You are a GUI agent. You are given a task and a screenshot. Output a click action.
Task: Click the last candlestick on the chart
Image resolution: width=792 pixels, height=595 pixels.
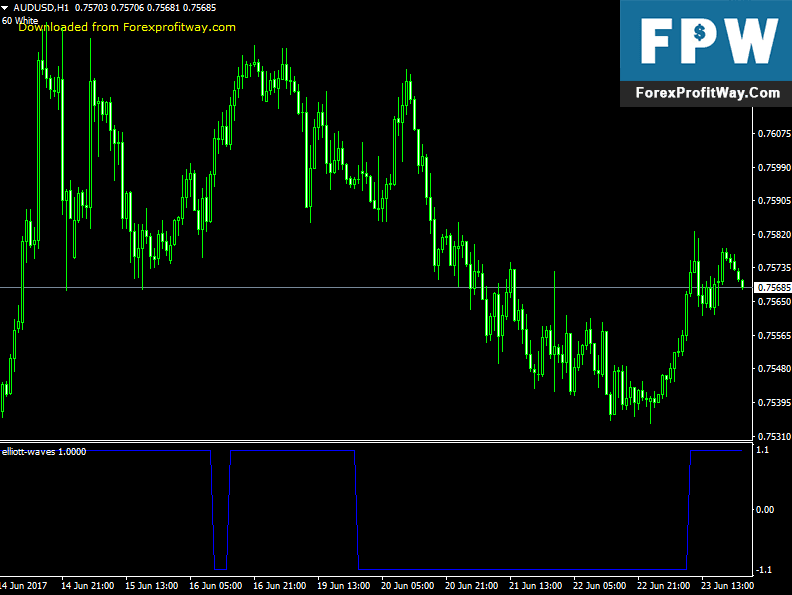[x=742, y=284]
